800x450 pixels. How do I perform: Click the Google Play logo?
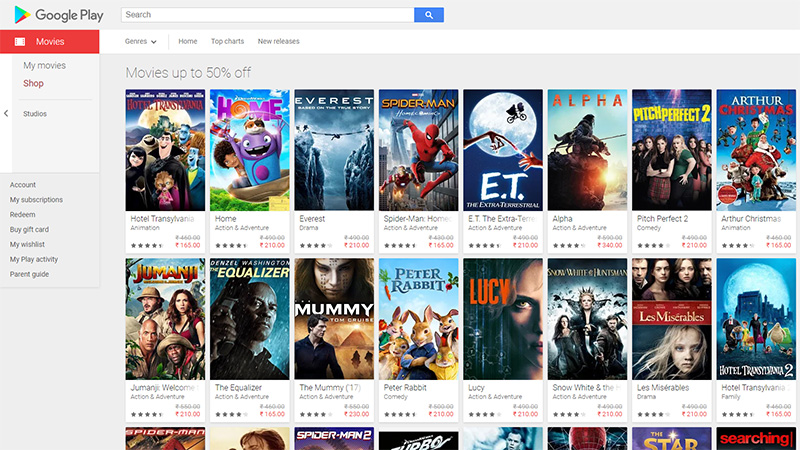click(59, 15)
